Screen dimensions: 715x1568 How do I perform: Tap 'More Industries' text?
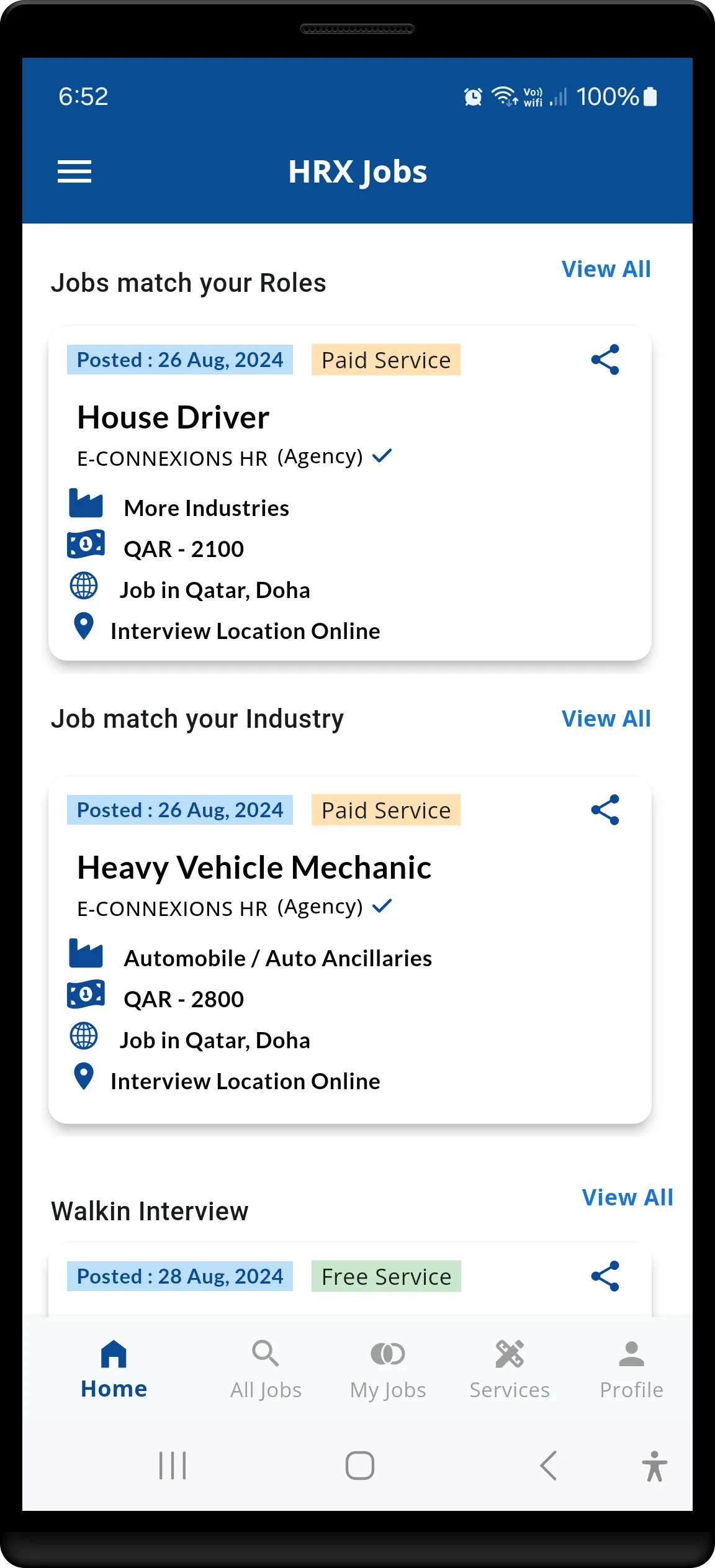pyautogui.click(x=207, y=508)
